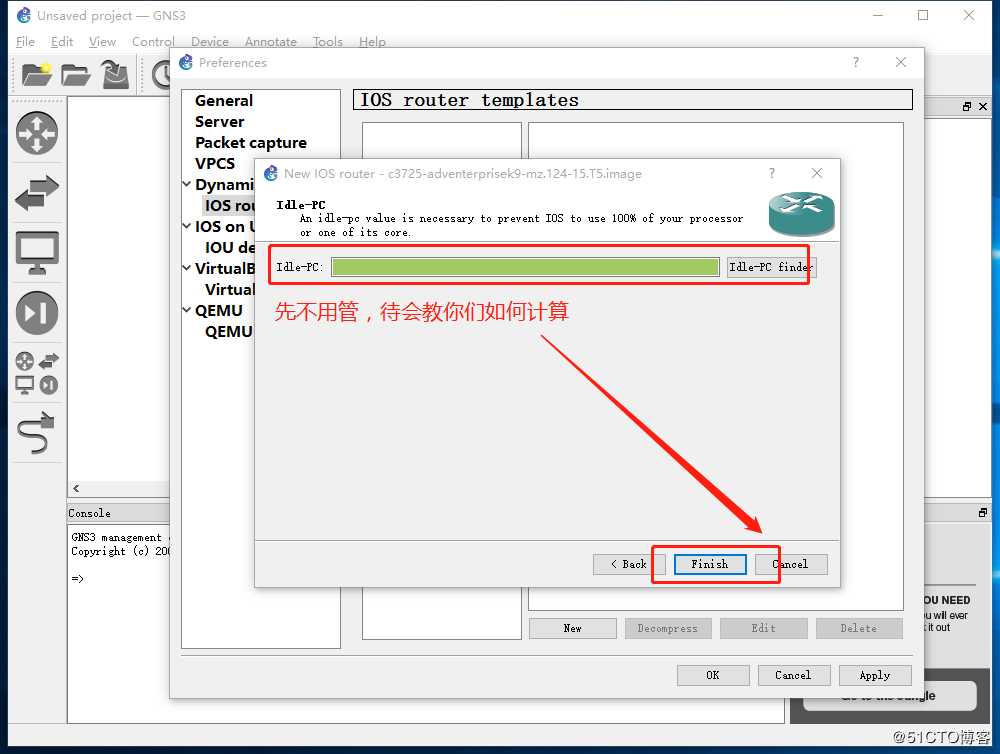1000x754 pixels.
Task: Select VirtualBox VMs child tree item
Action: (229, 290)
